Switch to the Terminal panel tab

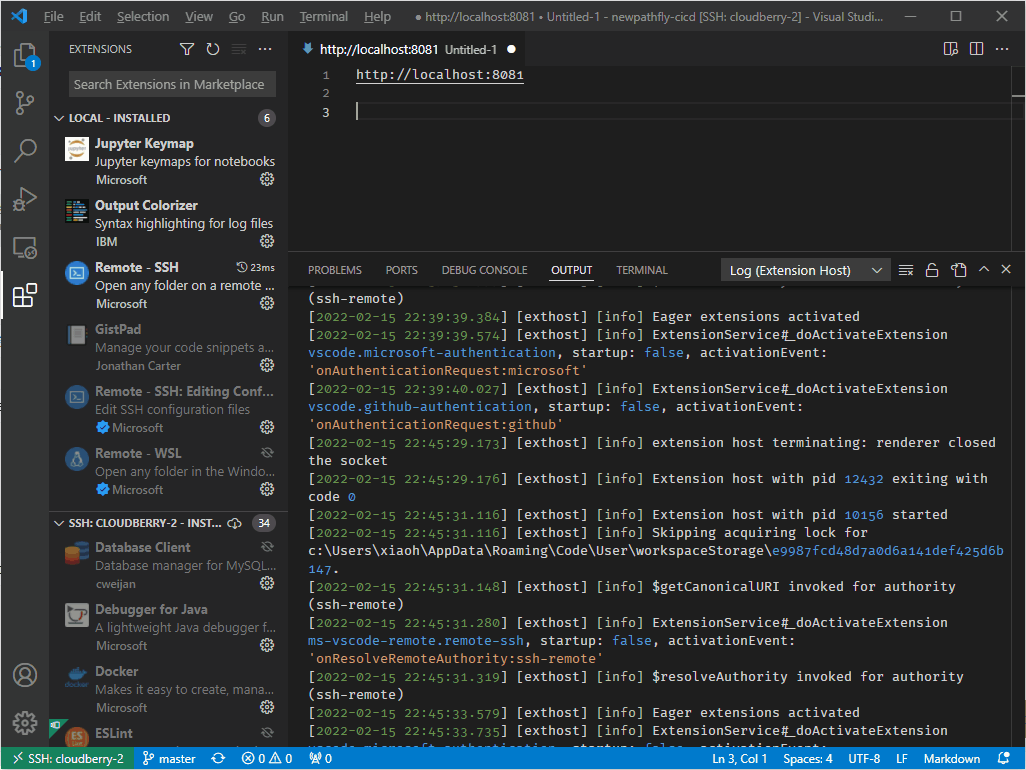click(x=641, y=270)
